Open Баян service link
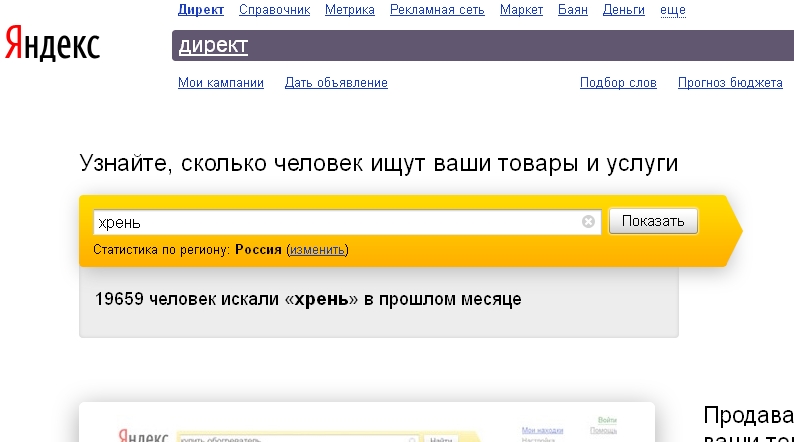Viewport: 794px width, 442px height. pyautogui.click(x=573, y=10)
